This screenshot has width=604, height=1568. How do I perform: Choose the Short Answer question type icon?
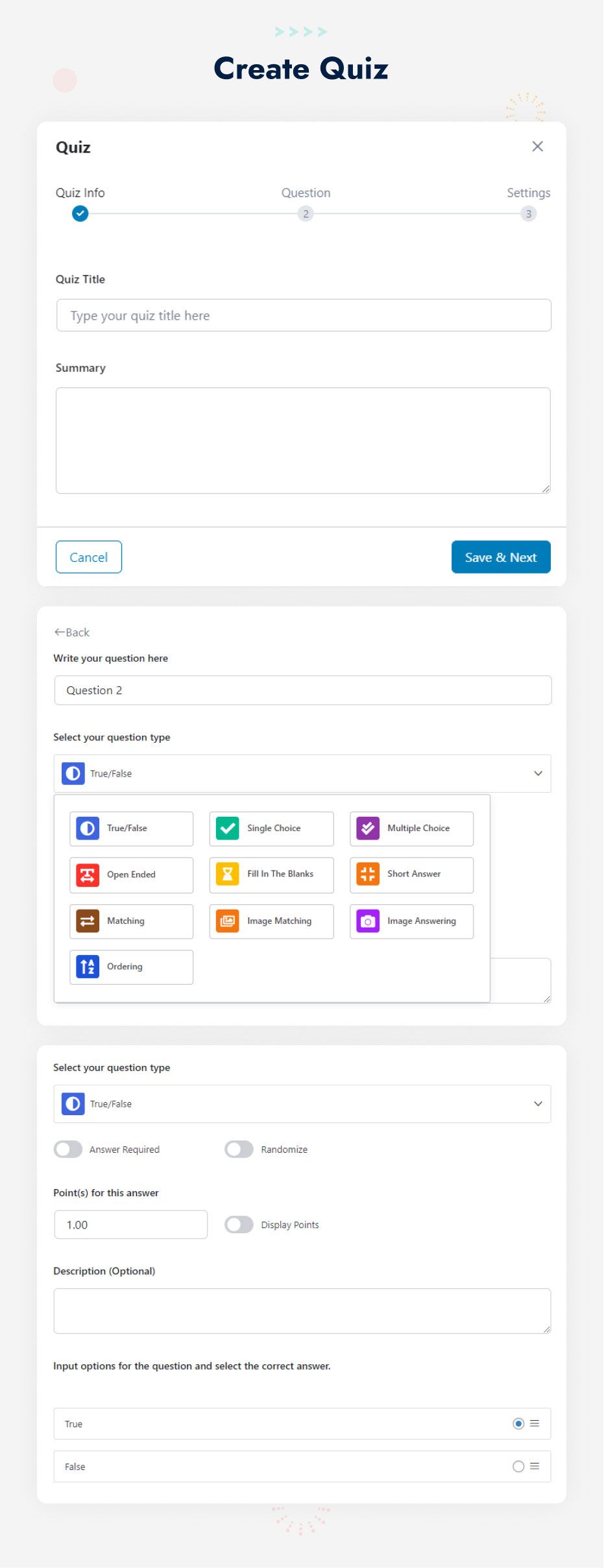click(x=368, y=874)
